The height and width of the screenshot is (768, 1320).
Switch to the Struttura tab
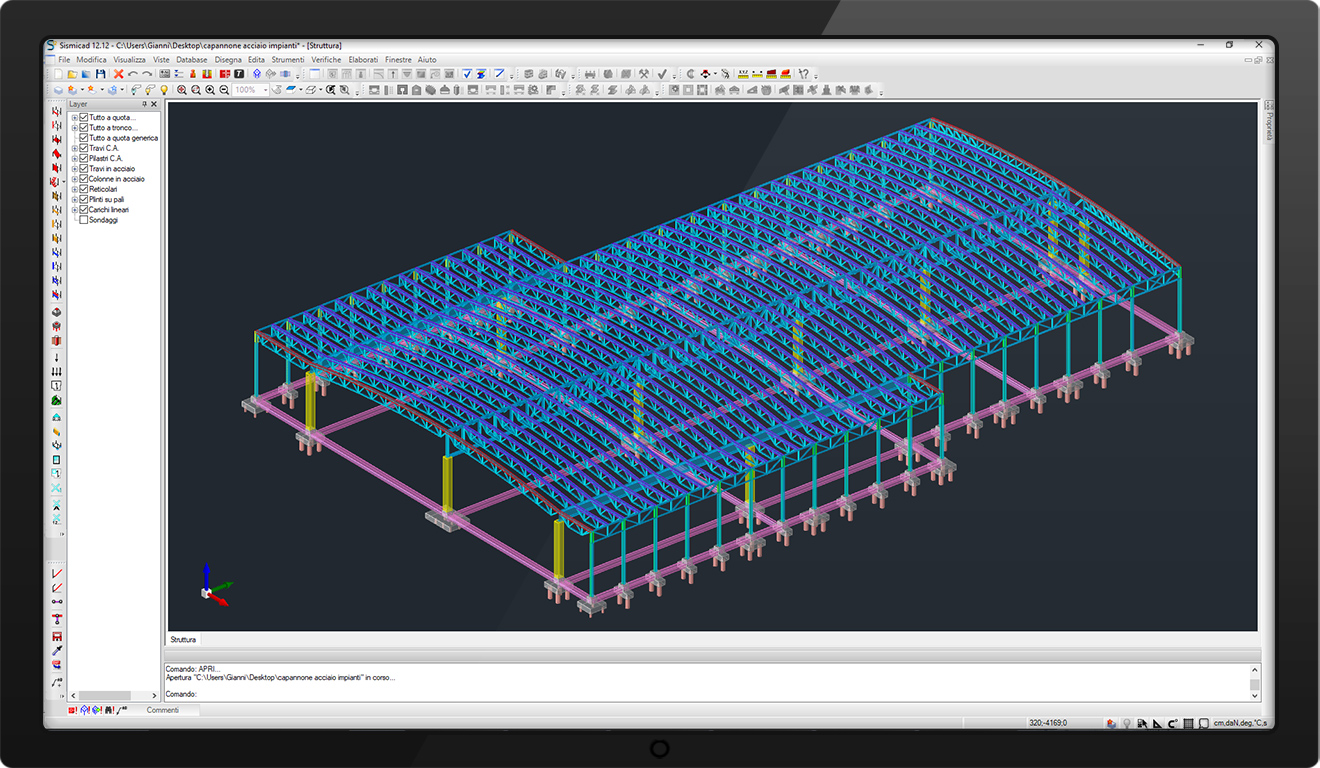click(x=183, y=639)
